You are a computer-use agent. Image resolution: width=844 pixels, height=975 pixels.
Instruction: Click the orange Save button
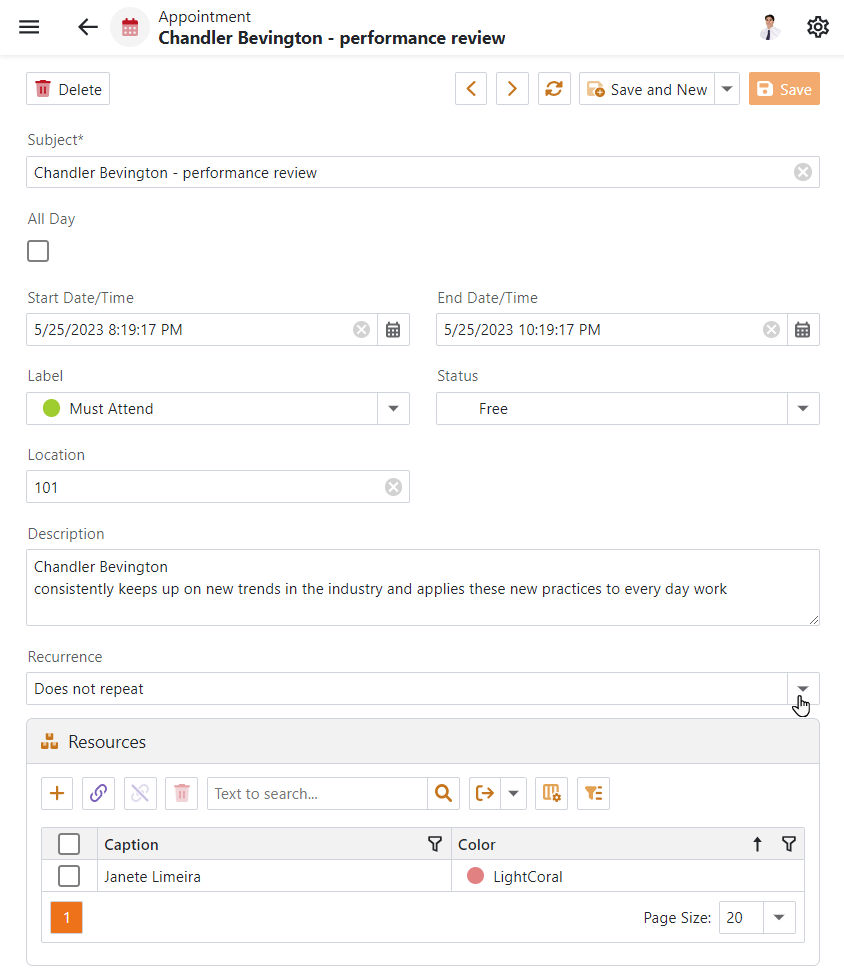pos(784,89)
